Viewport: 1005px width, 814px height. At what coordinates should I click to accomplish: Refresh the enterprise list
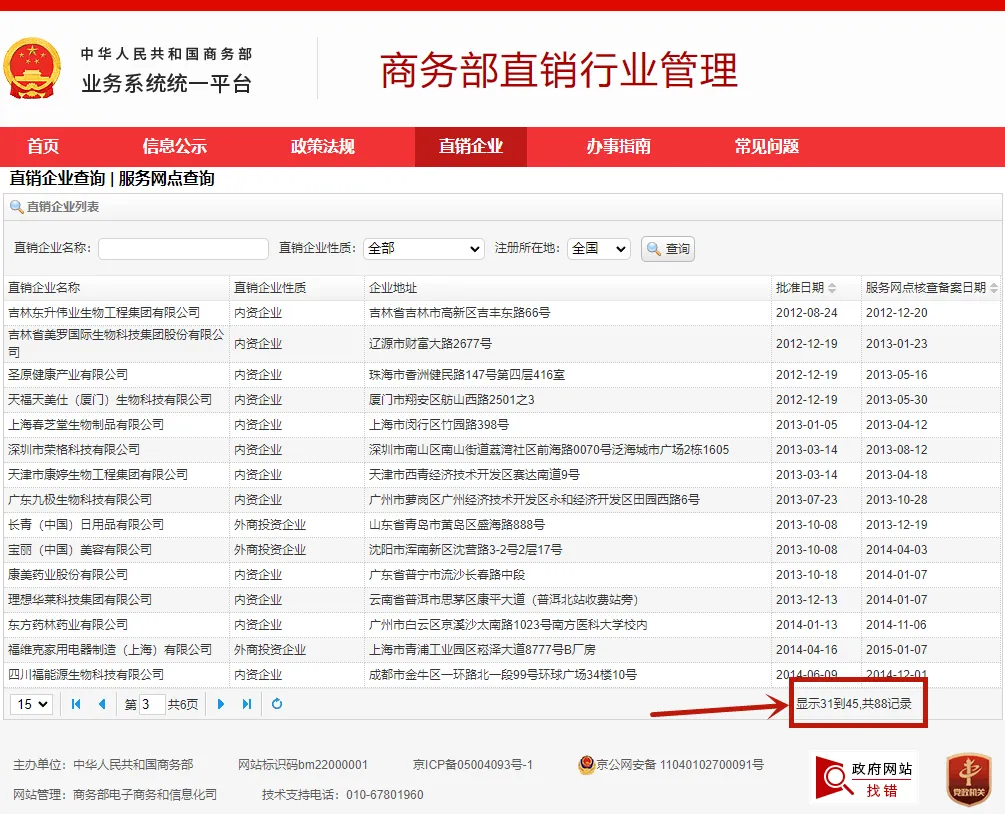(x=277, y=704)
